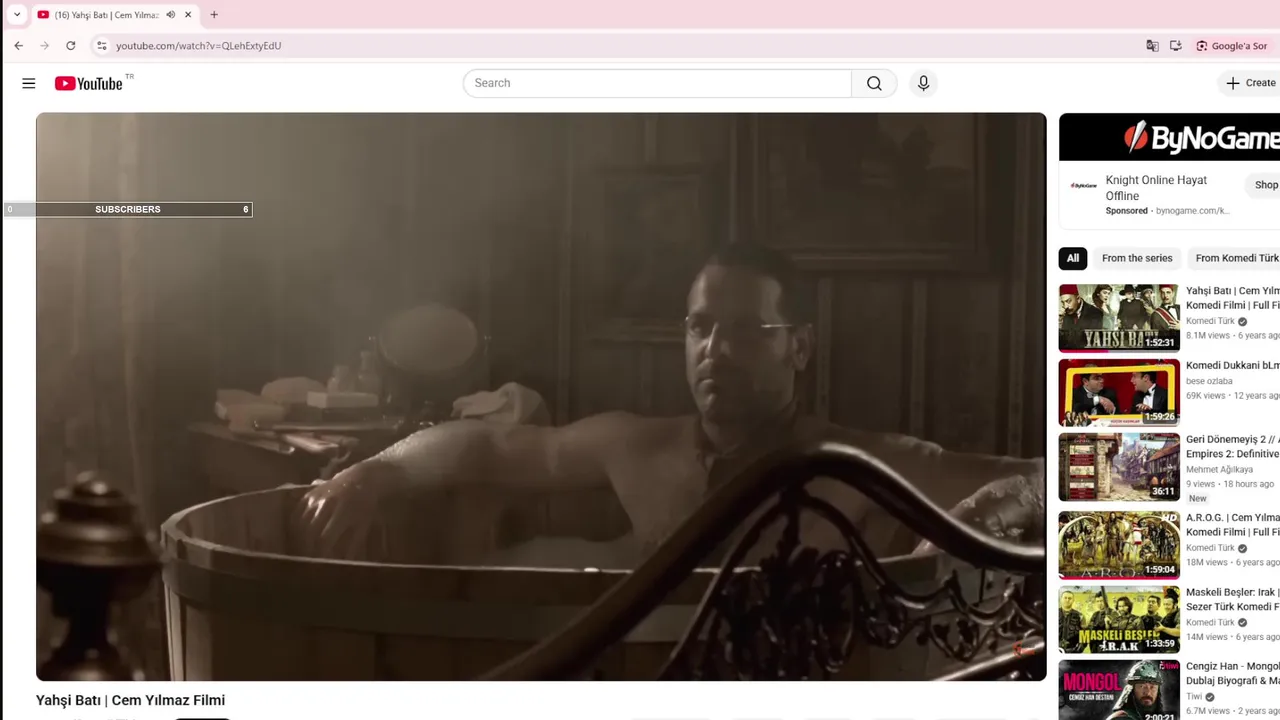This screenshot has width=1280, height=720.
Task: Open the Mongol Cengiz Han thumbnail
Action: tap(1119, 690)
